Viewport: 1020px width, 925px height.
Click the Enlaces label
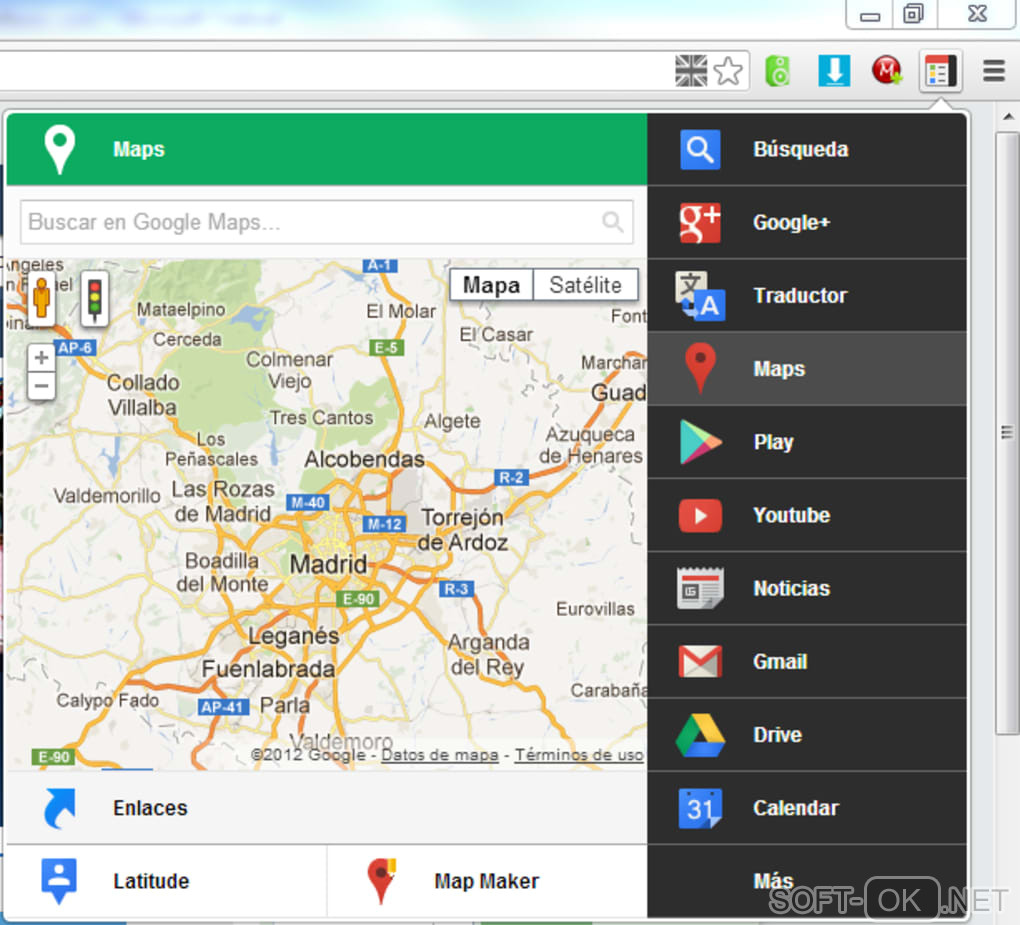tap(150, 808)
